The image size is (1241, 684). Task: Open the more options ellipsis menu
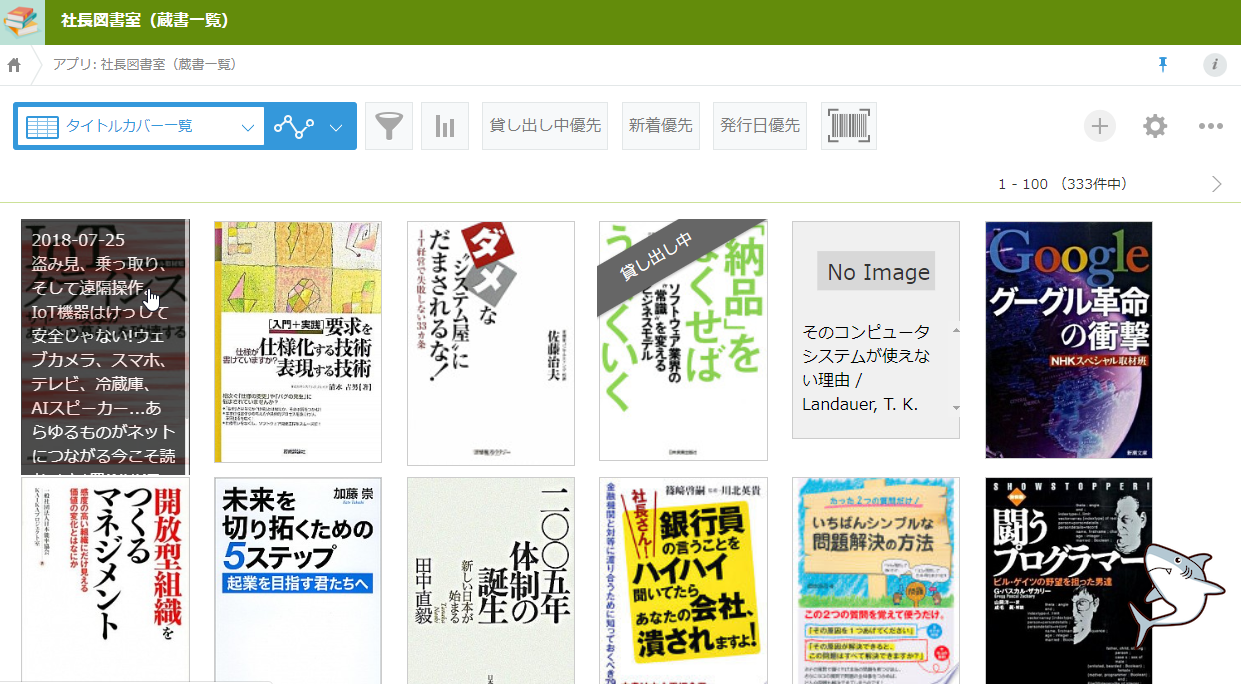coord(1211,126)
